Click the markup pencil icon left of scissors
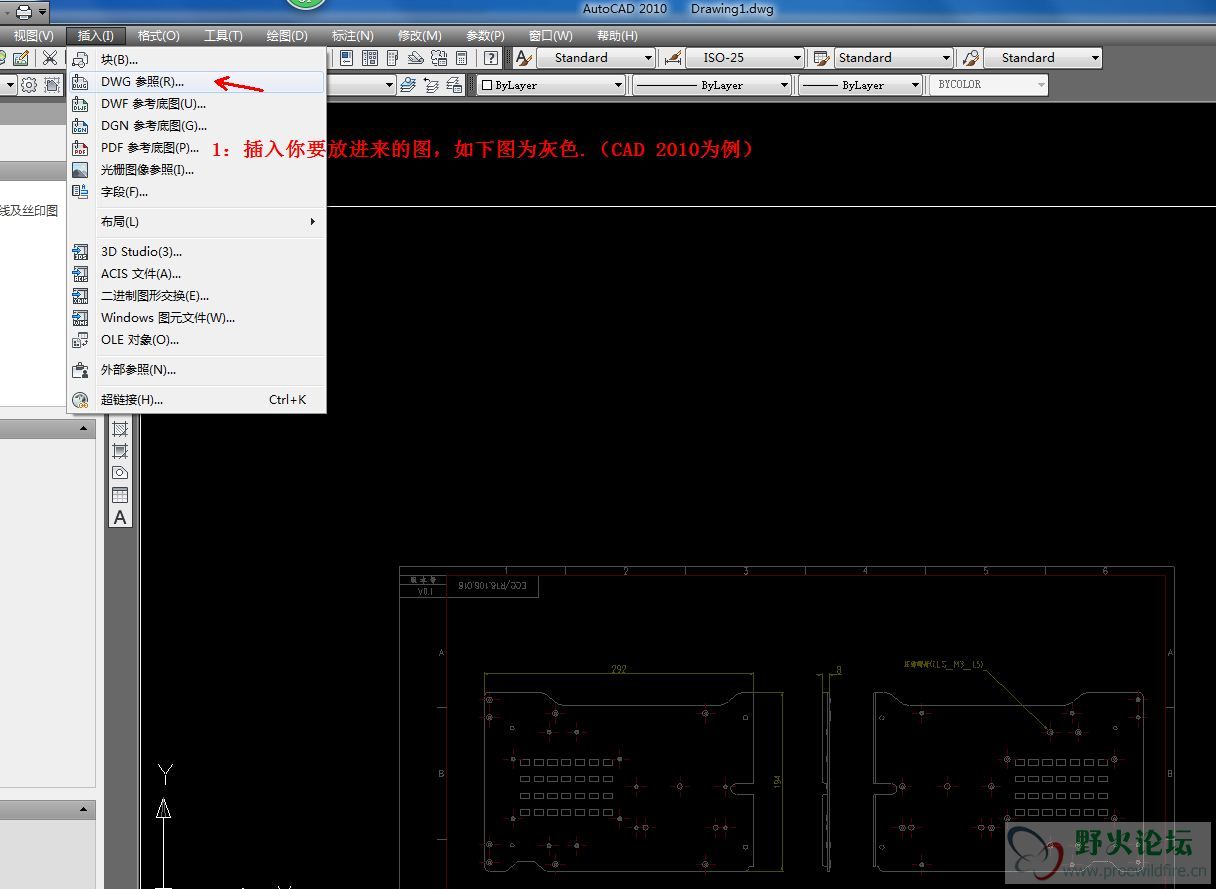This screenshot has height=889, width=1216. coord(20,58)
